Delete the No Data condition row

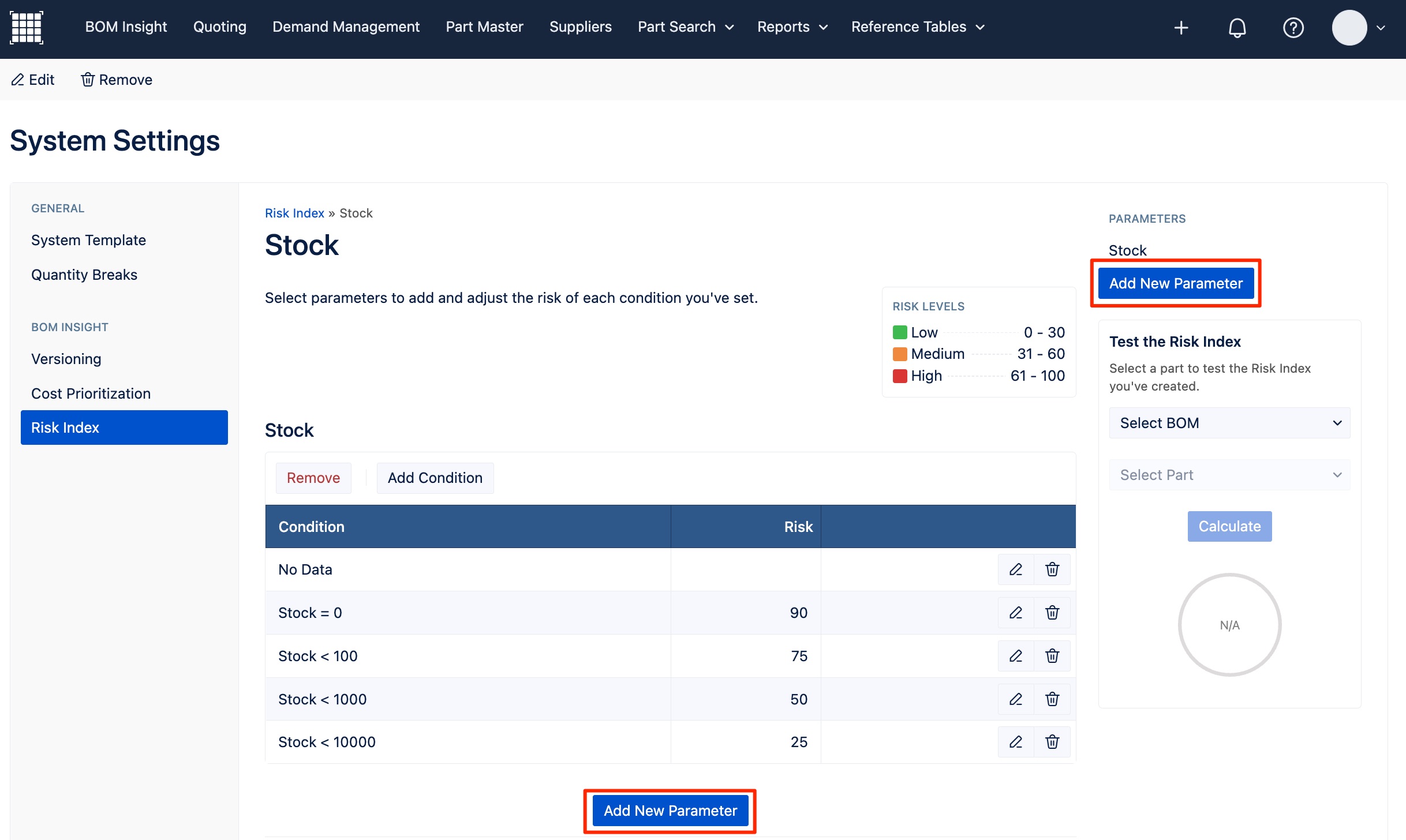point(1052,569)
